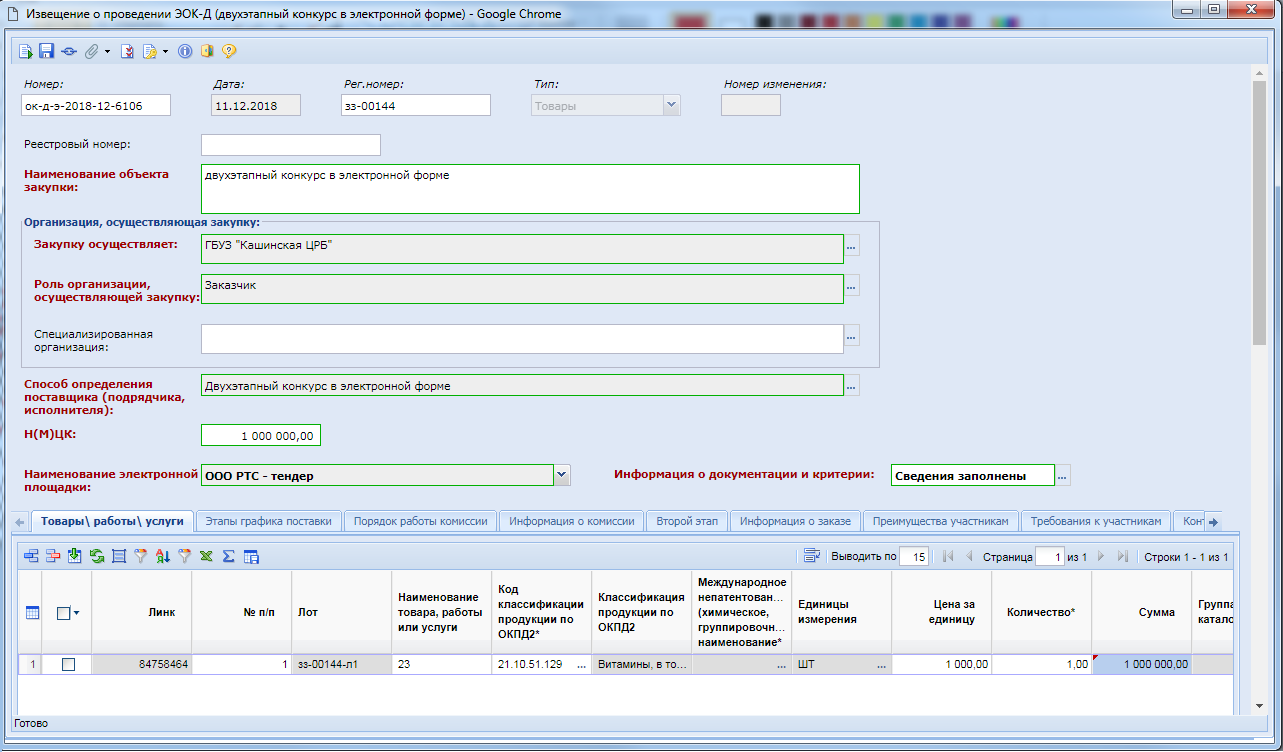Image resolution: width=1283 pixels, height=752 pixels.
Task: Open the page size settings icon near 'Выводить по'
Action: tap(812, 555)
